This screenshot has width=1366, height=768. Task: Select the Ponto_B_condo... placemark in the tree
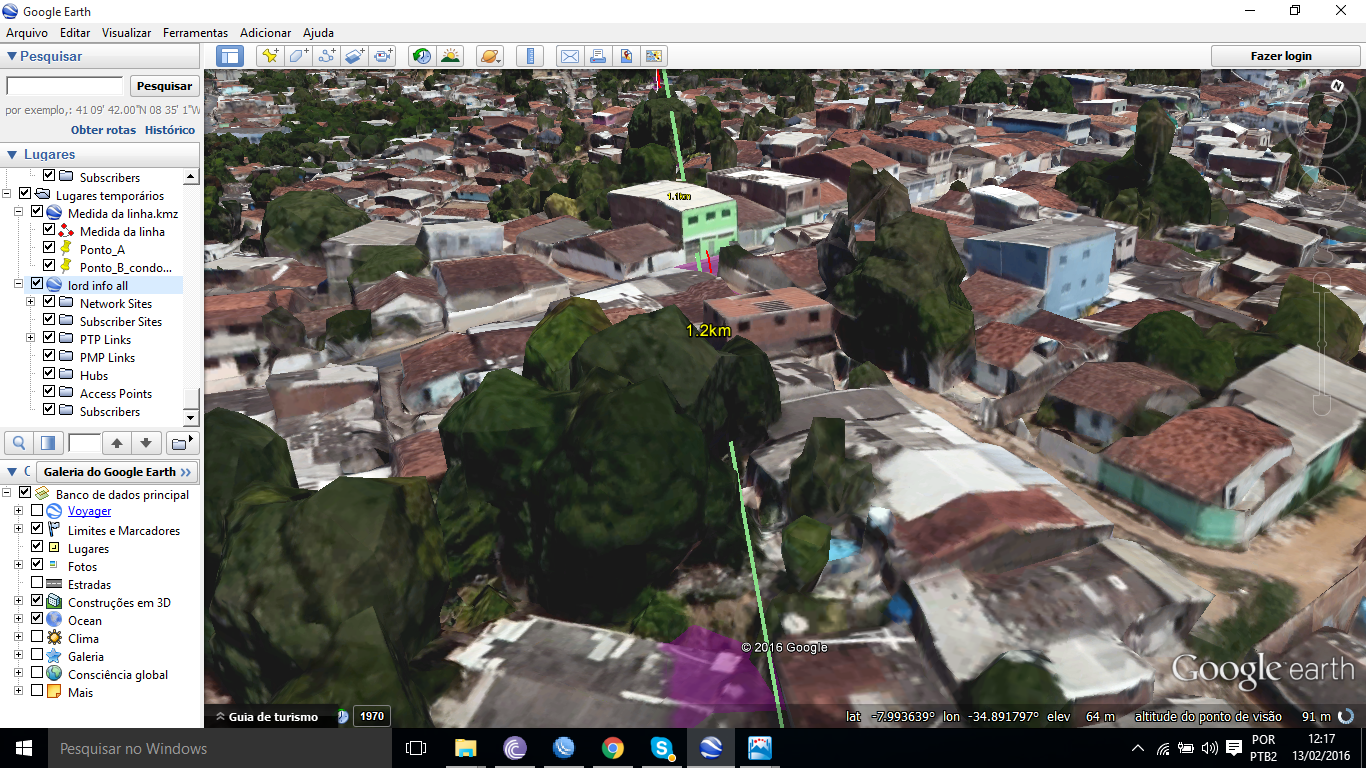pyautogui.click(x=126, y=267)
